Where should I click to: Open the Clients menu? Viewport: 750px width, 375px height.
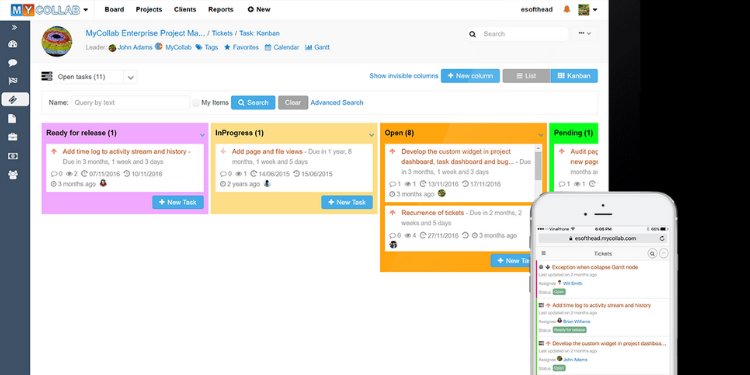click(x=185, y=10)
